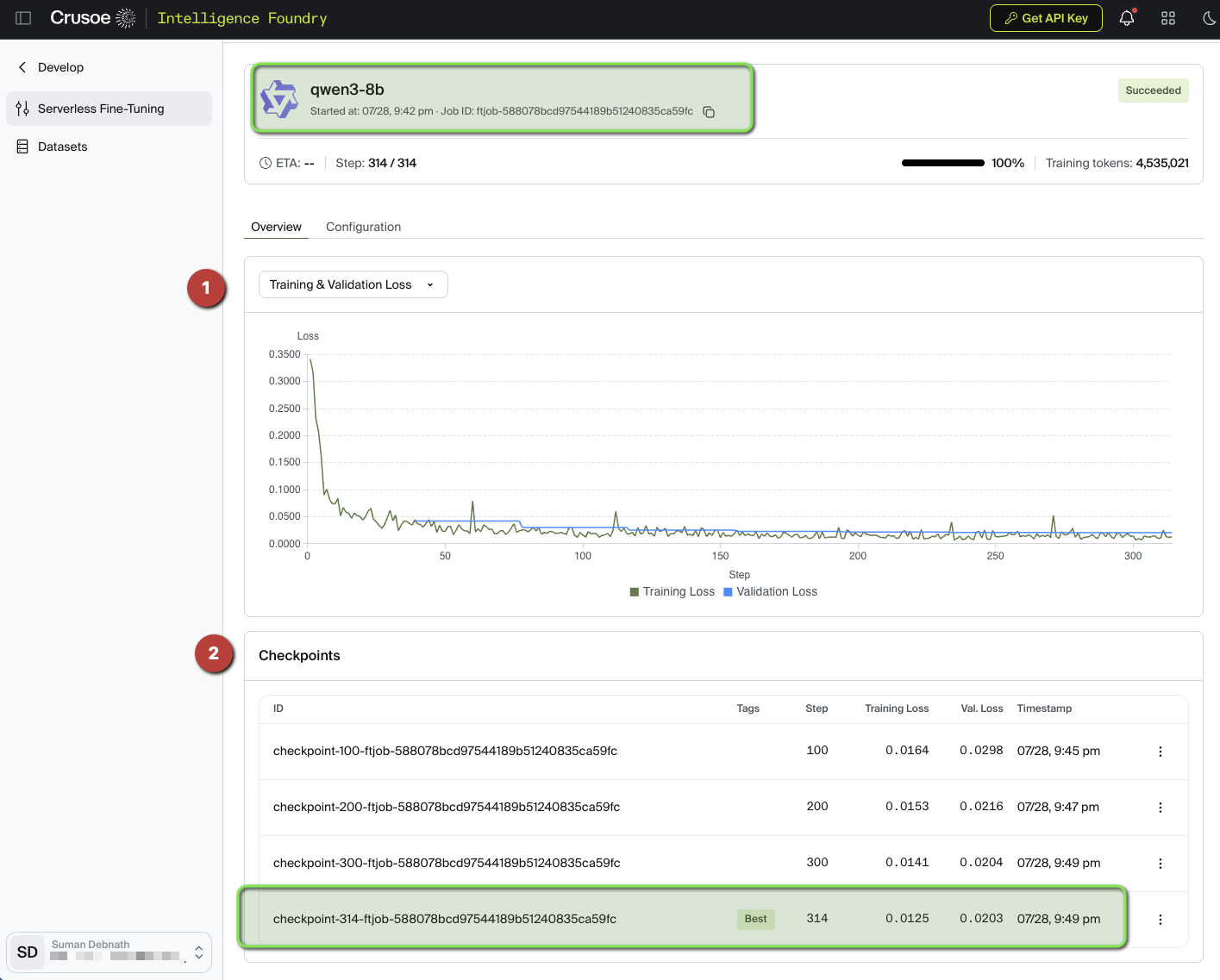Open the notifications bell
The image size is (1220, 980).
(1127, 18)
